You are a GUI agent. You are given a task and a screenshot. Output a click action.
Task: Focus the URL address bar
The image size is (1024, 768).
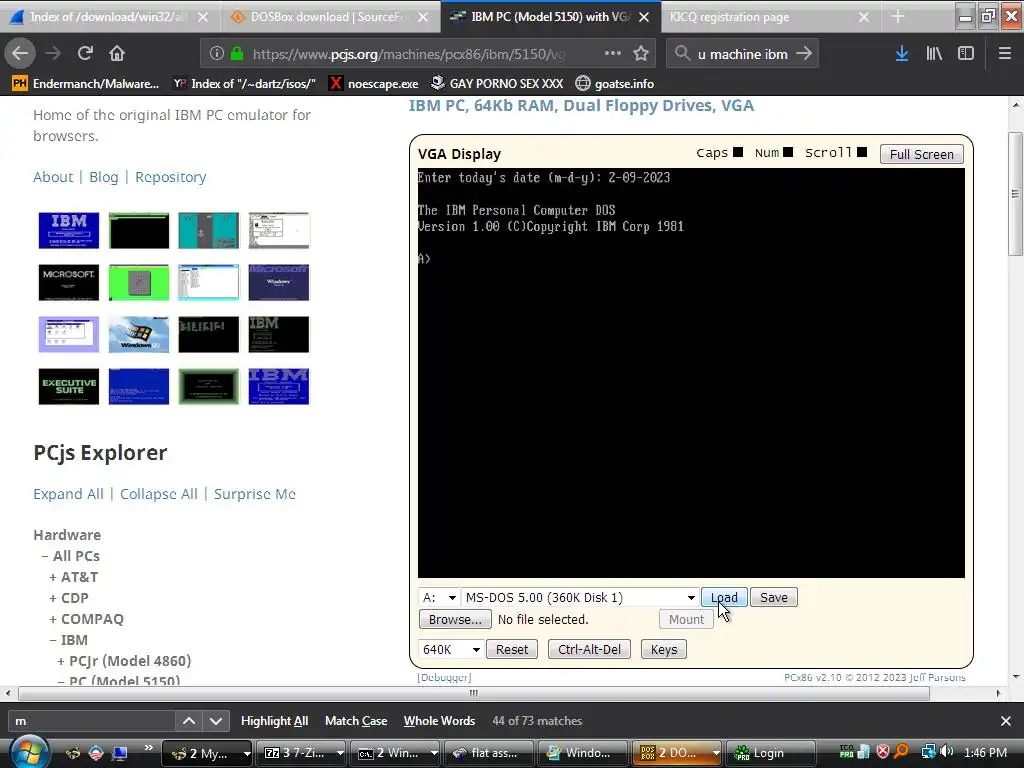click(x=408, y=54)
